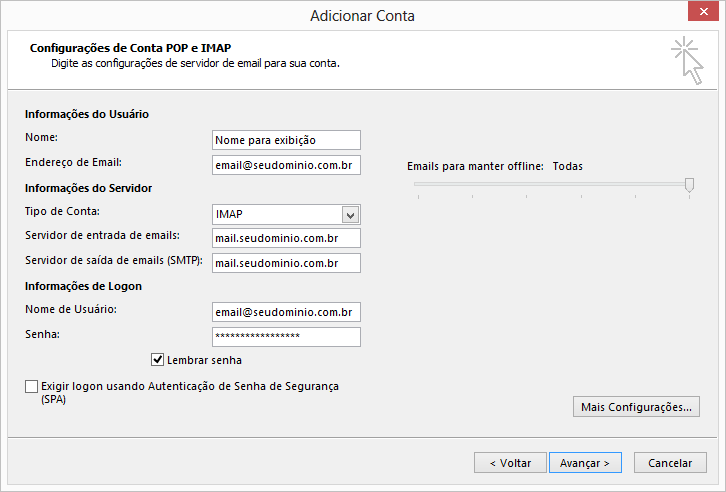Click the Servidor de saída (SMTP) field
The height and width of the screenshot is (492, 726).
[x=286, y=263]
